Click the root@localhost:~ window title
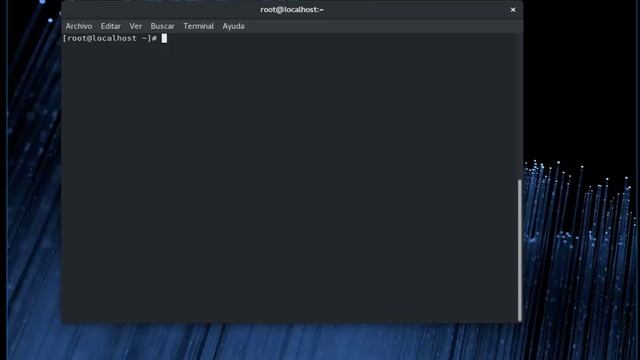The width and height of the screenshot is (640, 360). pos(292,10)
